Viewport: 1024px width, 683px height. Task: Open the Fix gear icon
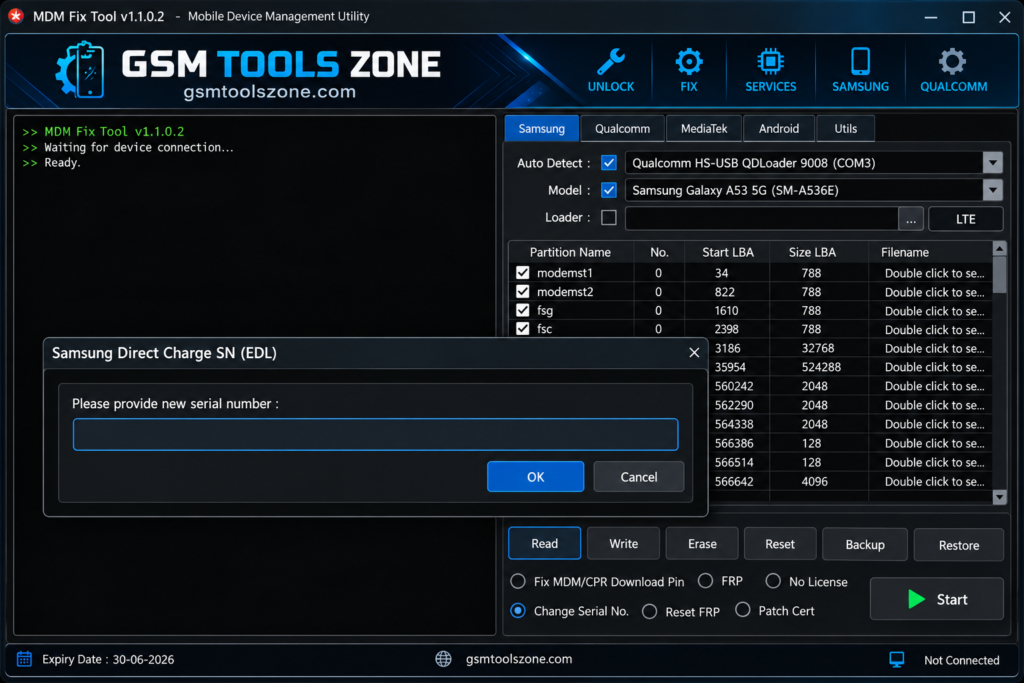(x=688, y=62)
